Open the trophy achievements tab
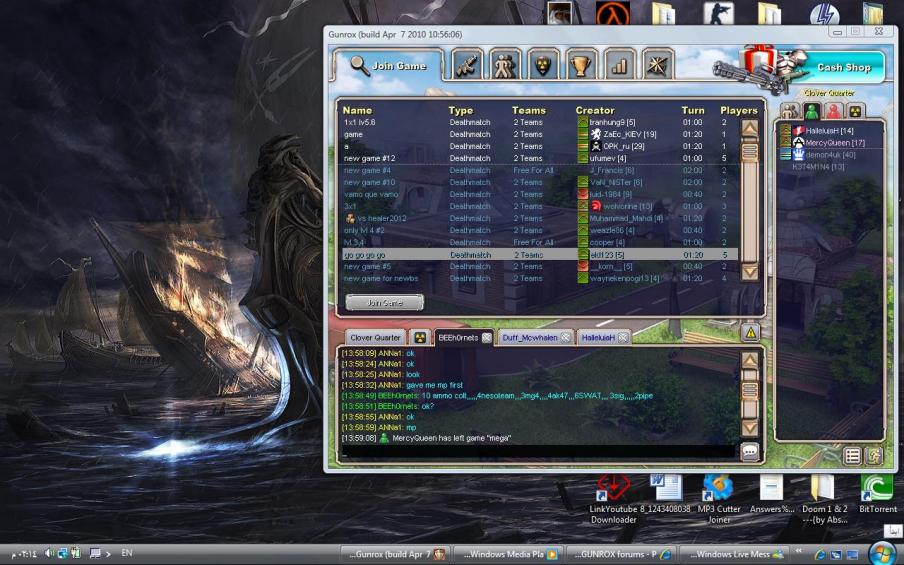The image size is (904, 565). [x=580, y=65]
